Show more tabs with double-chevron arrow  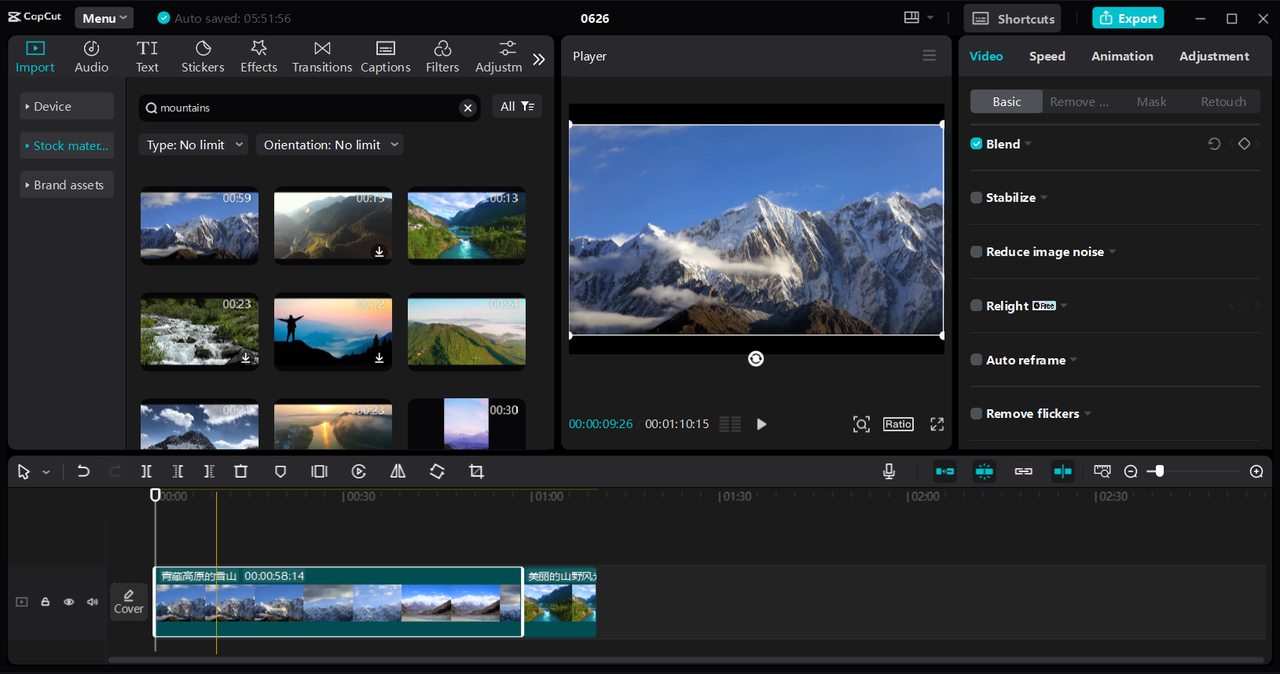coord(539,59)
